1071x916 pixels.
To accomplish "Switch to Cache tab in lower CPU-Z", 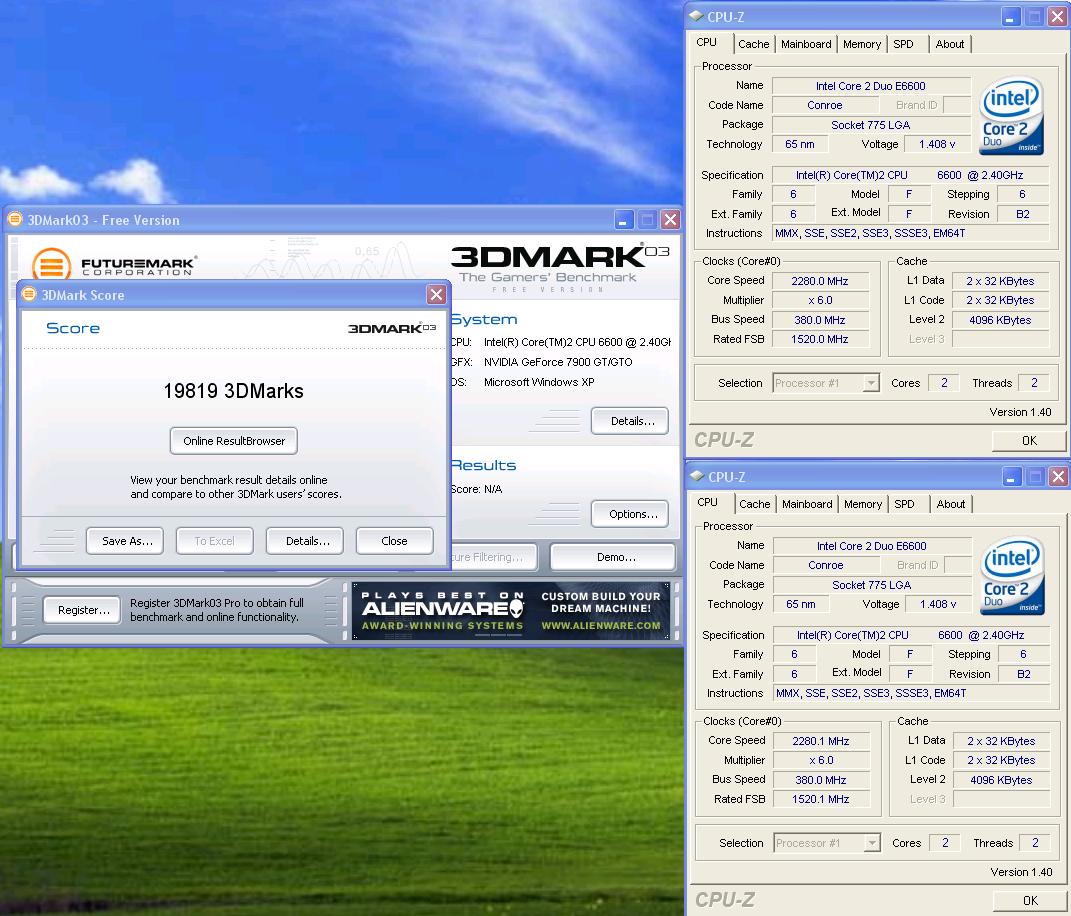I will pos(755,504).
